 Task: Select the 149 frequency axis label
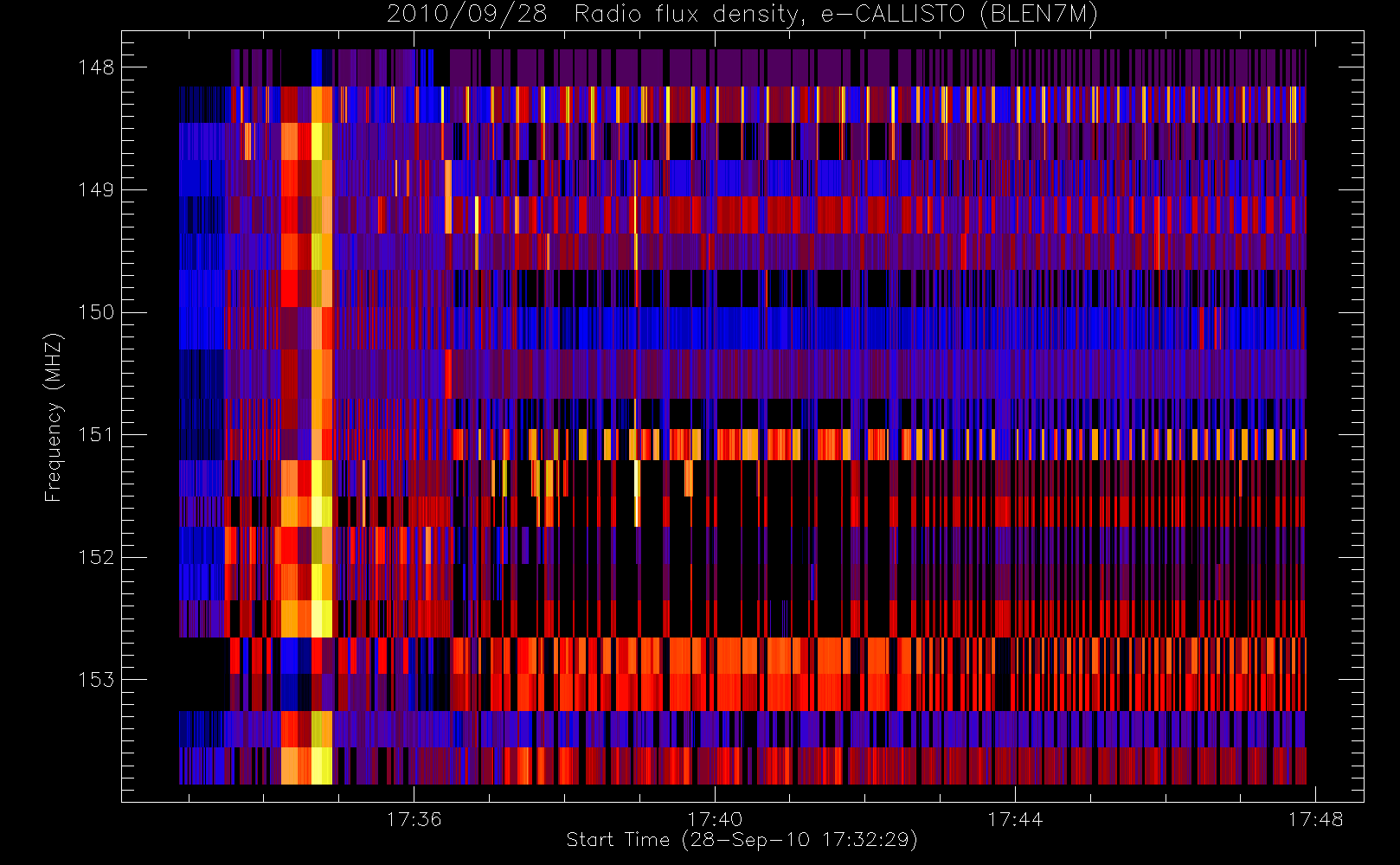[x=95, y=189]
